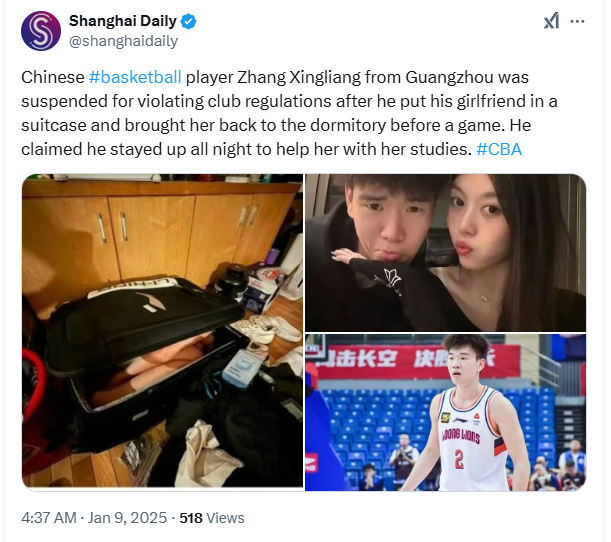This screenshot has width=611, height=542.
Task: Click the tweet body text
Action: pos(289,113)
